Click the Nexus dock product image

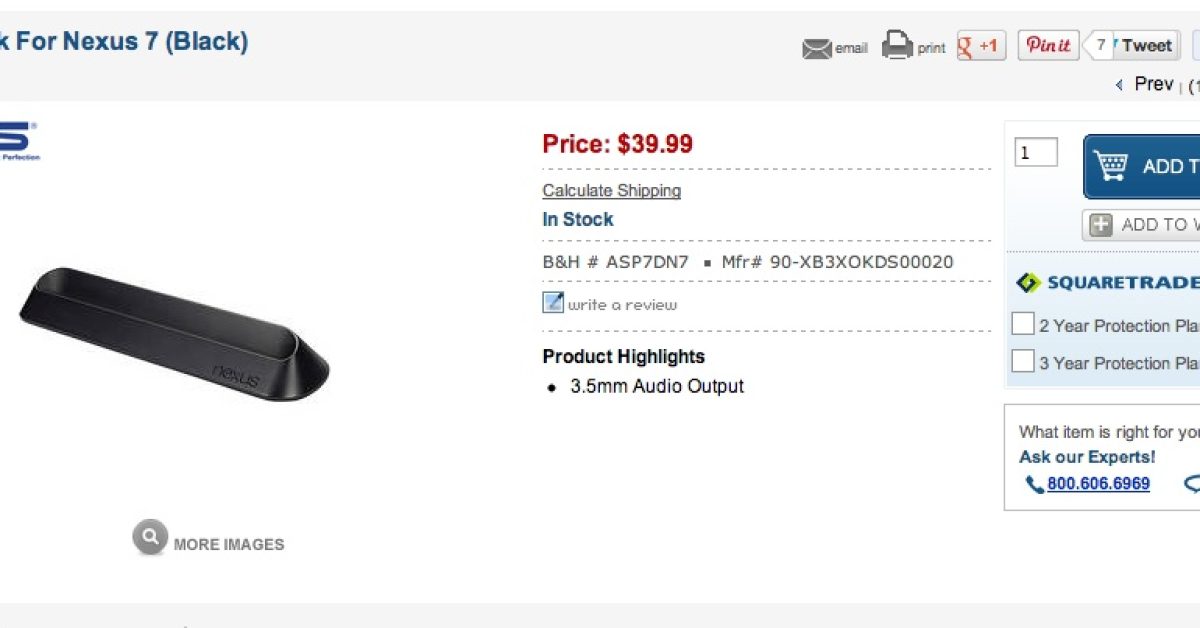[x=175, y=333]
